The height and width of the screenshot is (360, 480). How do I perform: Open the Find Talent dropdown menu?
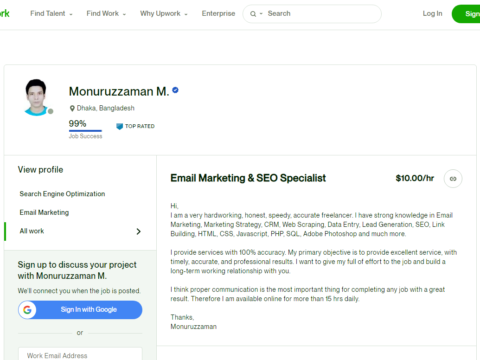tap(51, 14)
